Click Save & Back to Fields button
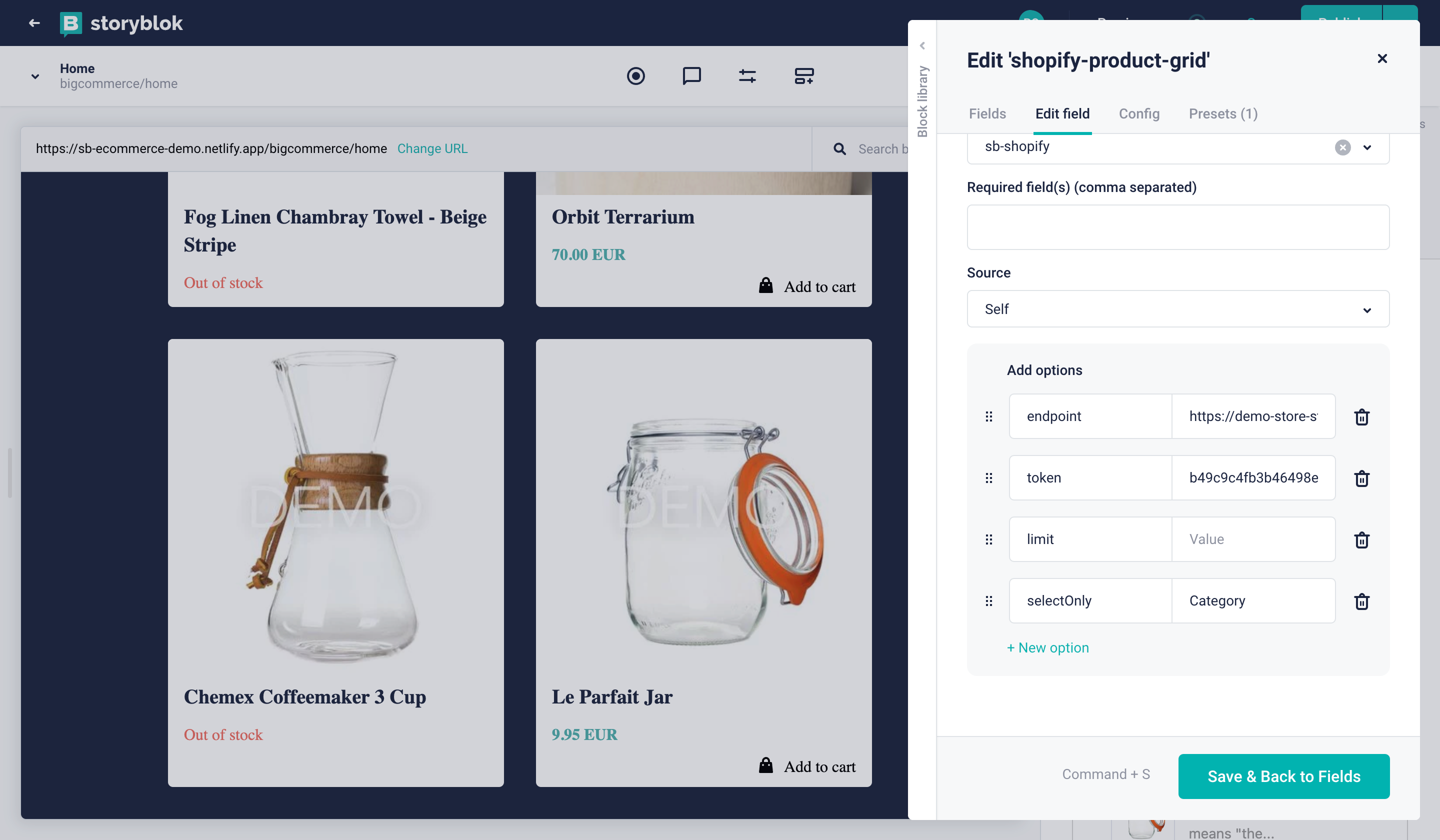The image size is (1440, 840). pyautogui.click(x=1283, y=776)
